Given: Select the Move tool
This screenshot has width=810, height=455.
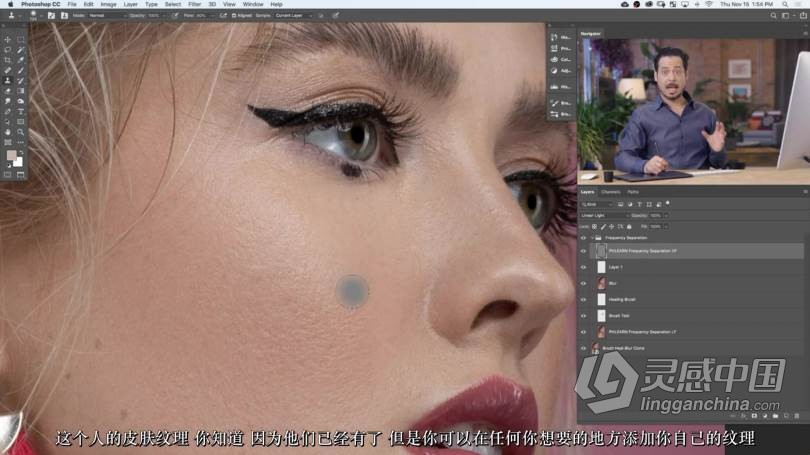Looking at the screenshot, I should pyautogui.click(x=8, y=40).
